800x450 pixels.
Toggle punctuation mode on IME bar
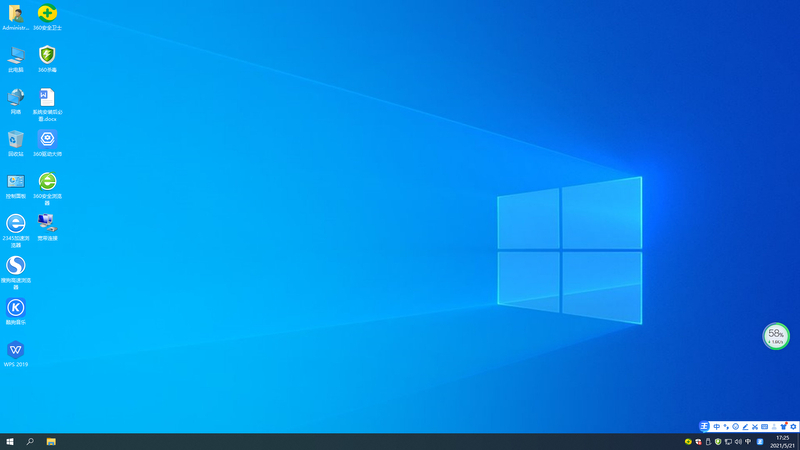coord(726,427)
